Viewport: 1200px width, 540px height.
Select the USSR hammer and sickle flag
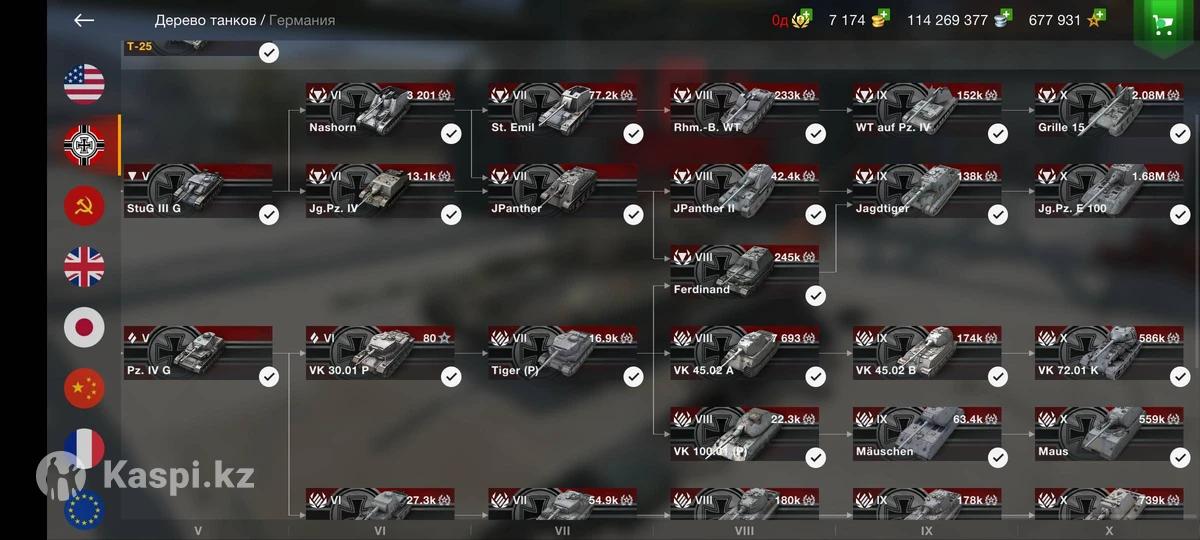84,206
